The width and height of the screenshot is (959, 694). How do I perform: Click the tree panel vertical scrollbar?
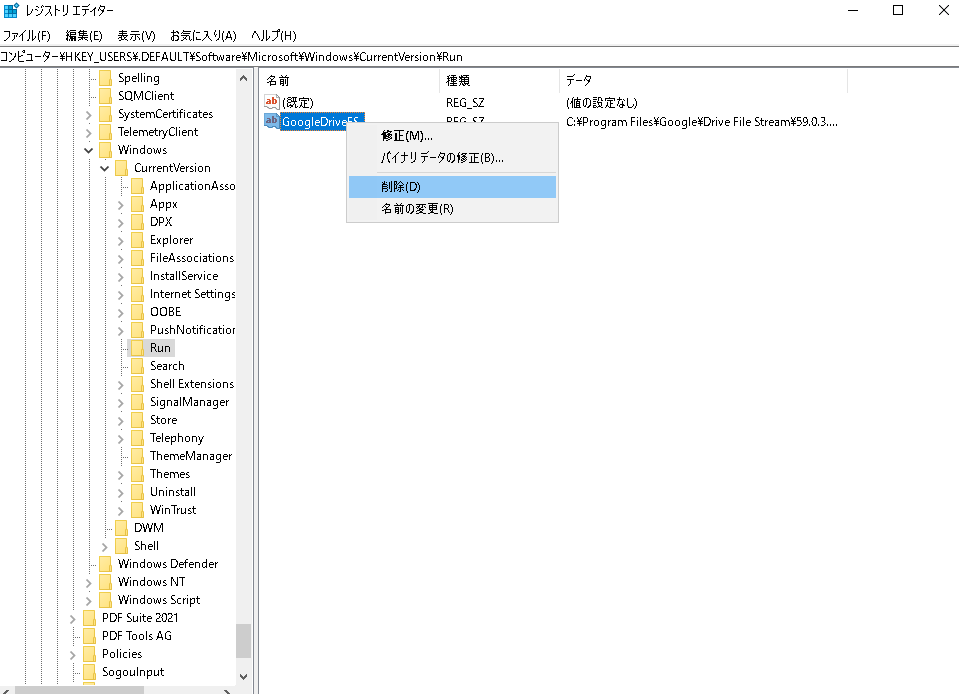pos(243,640)
